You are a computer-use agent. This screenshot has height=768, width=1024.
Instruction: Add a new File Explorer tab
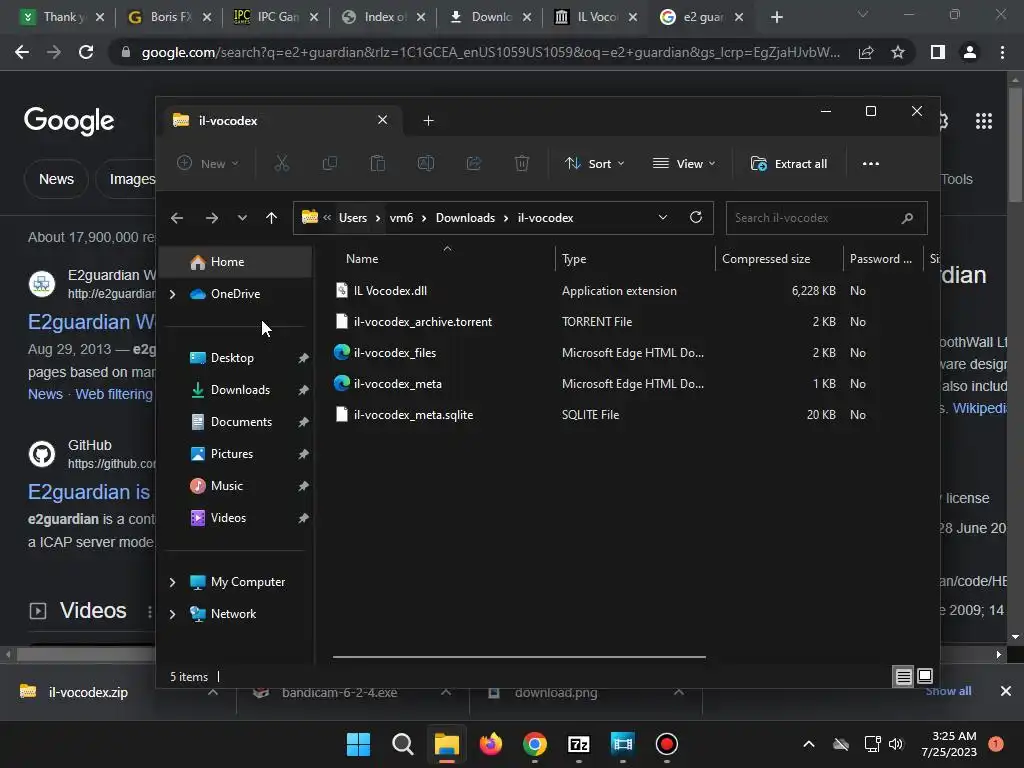pyautogui.click(x=428, y=121)
